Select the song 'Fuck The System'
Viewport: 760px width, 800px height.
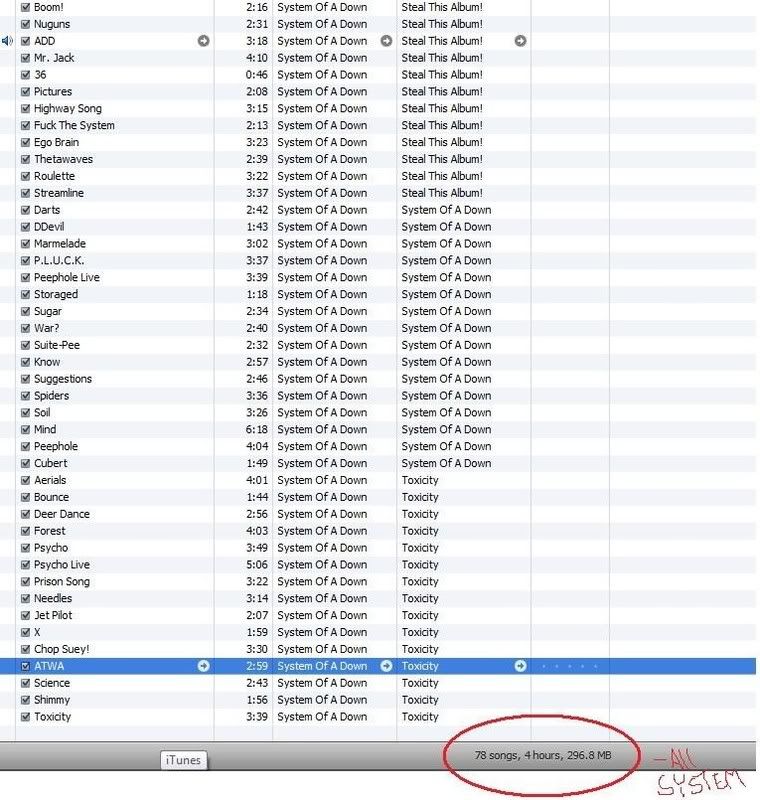(x=74, y=125)
